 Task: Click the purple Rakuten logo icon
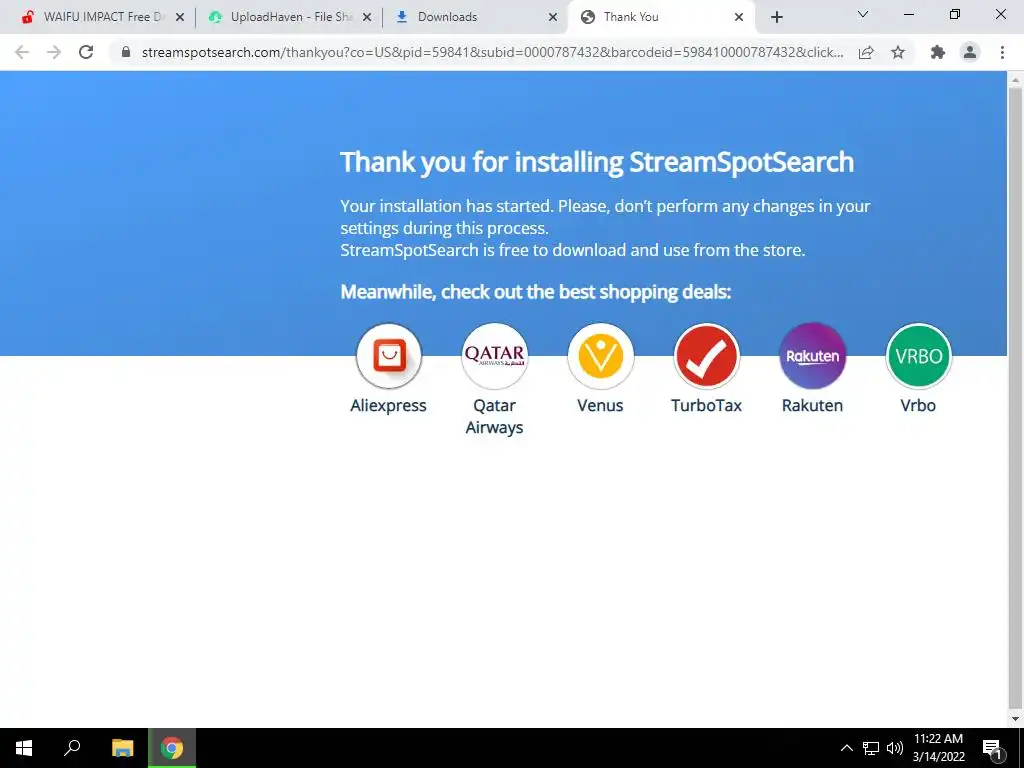tap(812, 356)
